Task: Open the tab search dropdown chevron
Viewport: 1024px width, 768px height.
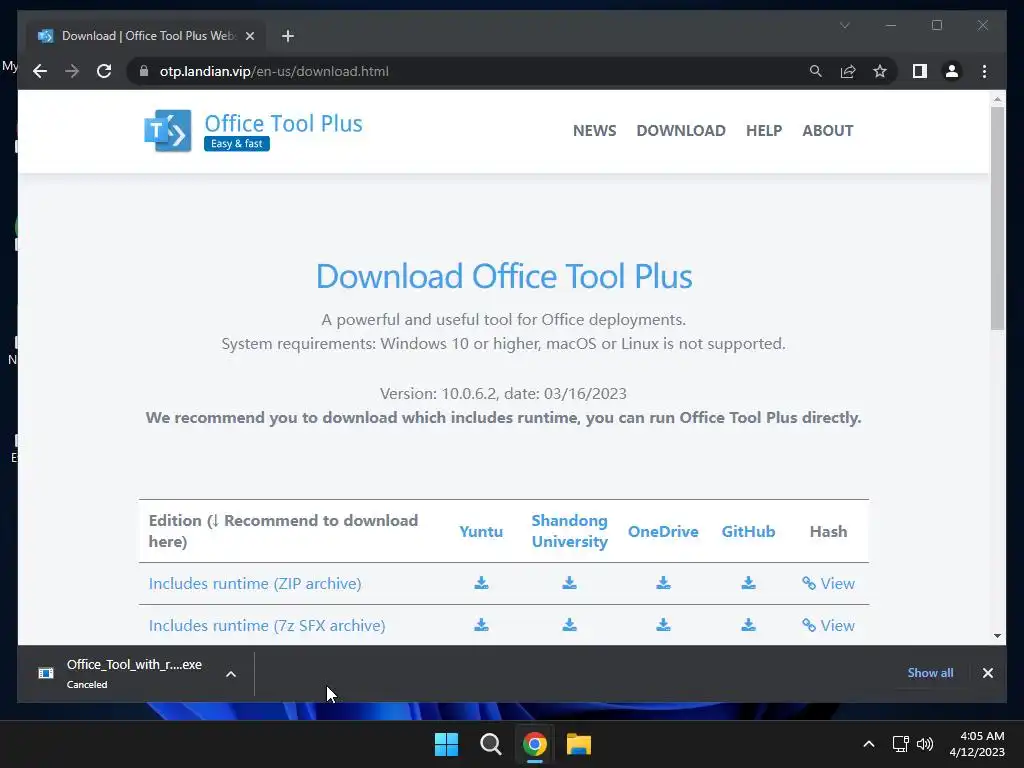Action: pyautogui.click(x=844, y=25)
